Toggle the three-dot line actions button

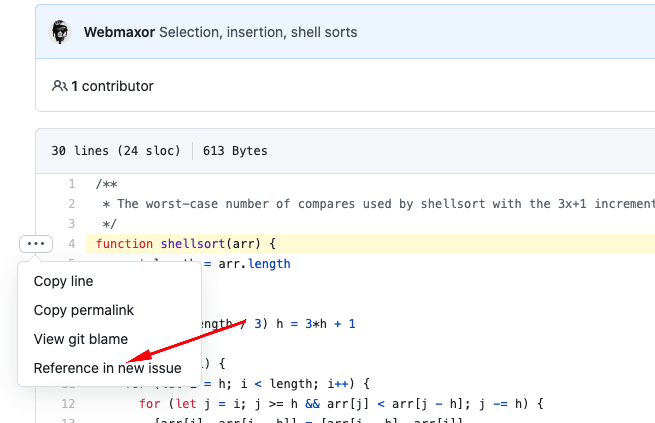pyautogui.click(x=36, y=243)
